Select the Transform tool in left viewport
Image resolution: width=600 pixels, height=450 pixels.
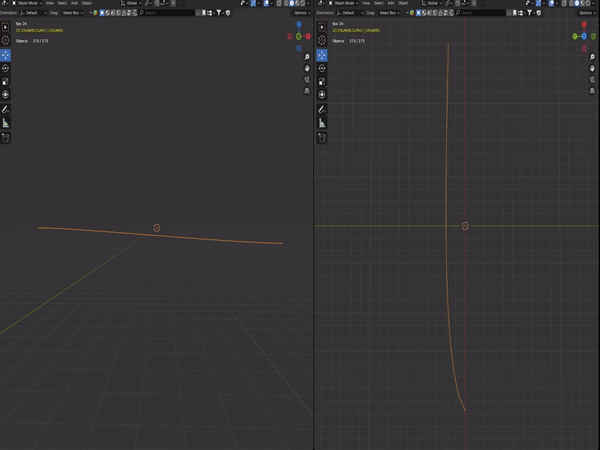click(x=5, y=95)
